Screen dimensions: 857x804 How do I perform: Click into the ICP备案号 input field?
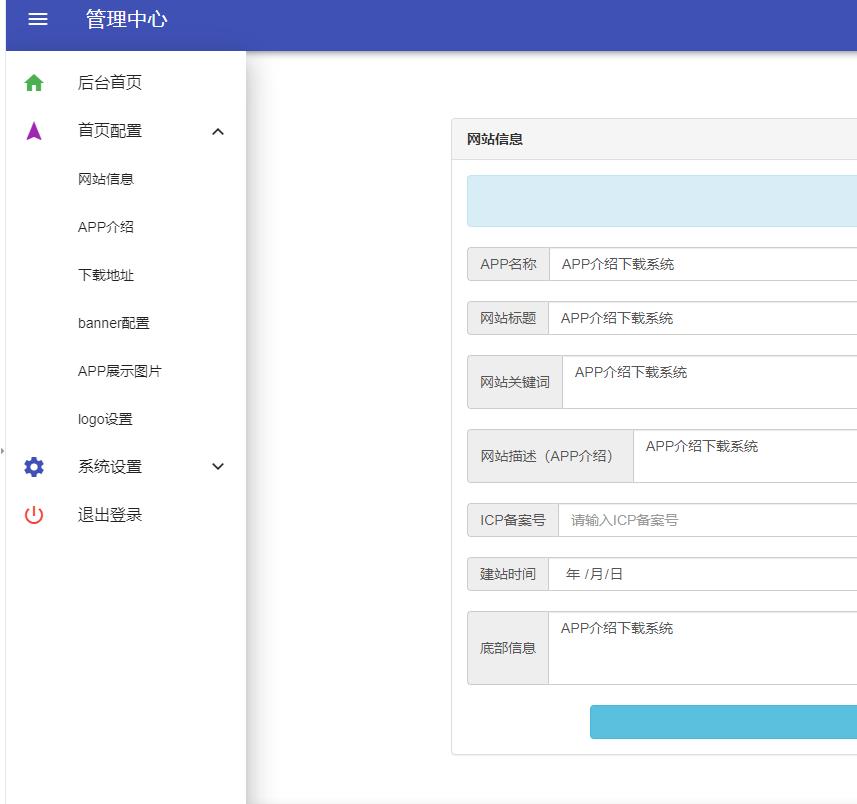click(706, 520)
